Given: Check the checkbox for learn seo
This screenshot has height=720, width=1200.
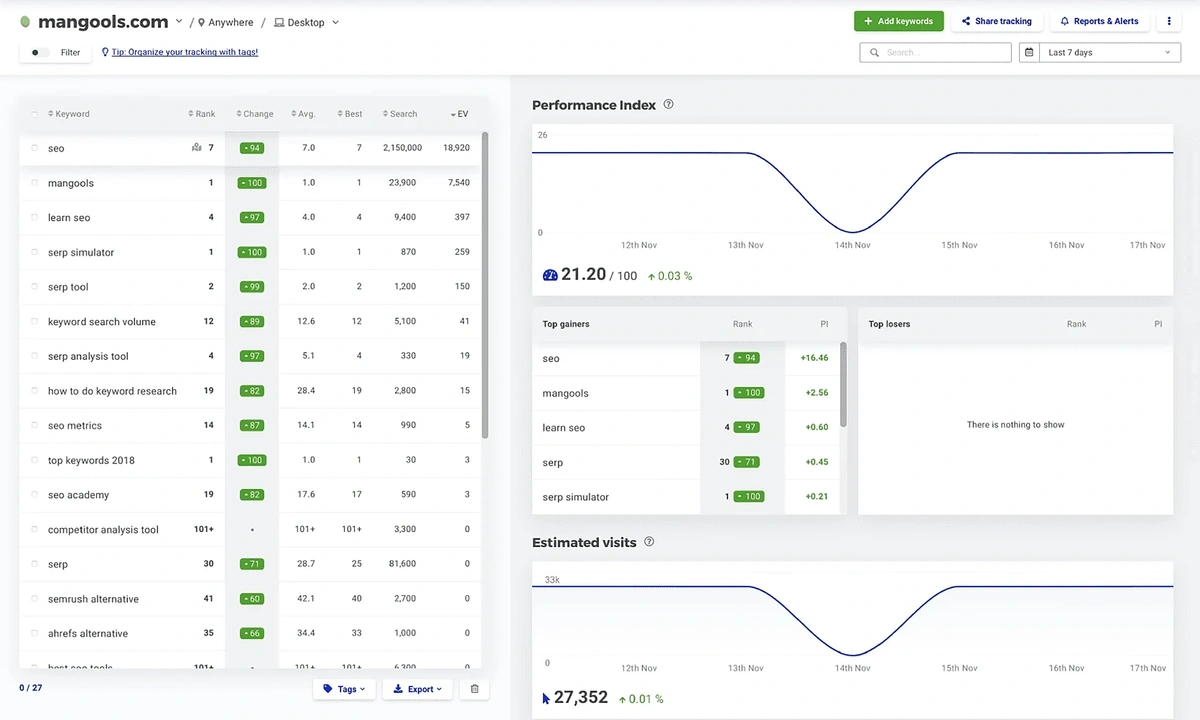Looking at the screenshot, I should pyautogui.click(x=35, y=217).
